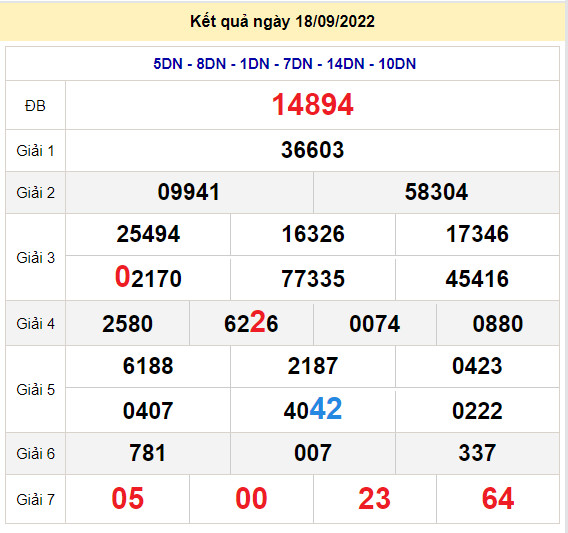This screenshot has height=533, width=568.
Task: Select Giải 6 number 337
Action: coord(477,453)
